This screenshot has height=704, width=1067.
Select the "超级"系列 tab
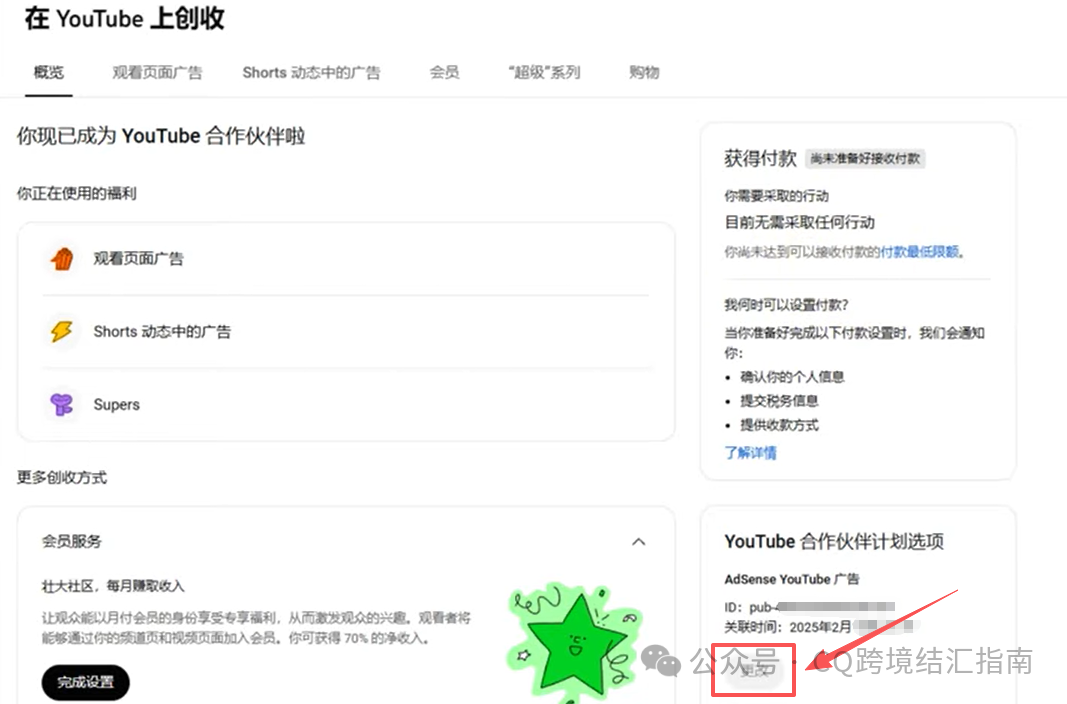(x=543, y=72)
